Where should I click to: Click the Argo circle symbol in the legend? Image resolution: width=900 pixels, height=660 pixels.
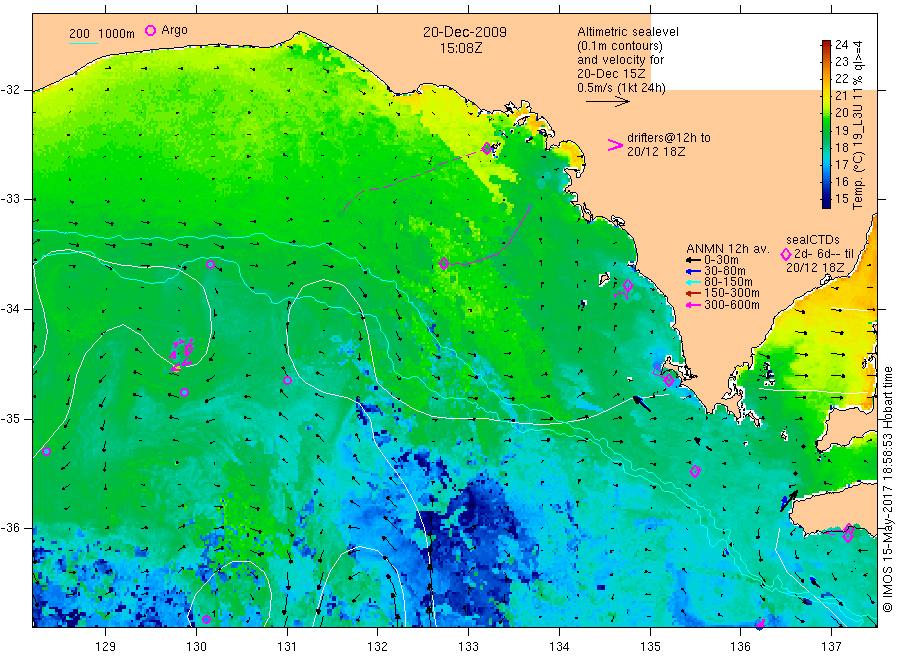click(x=150, y=30)
